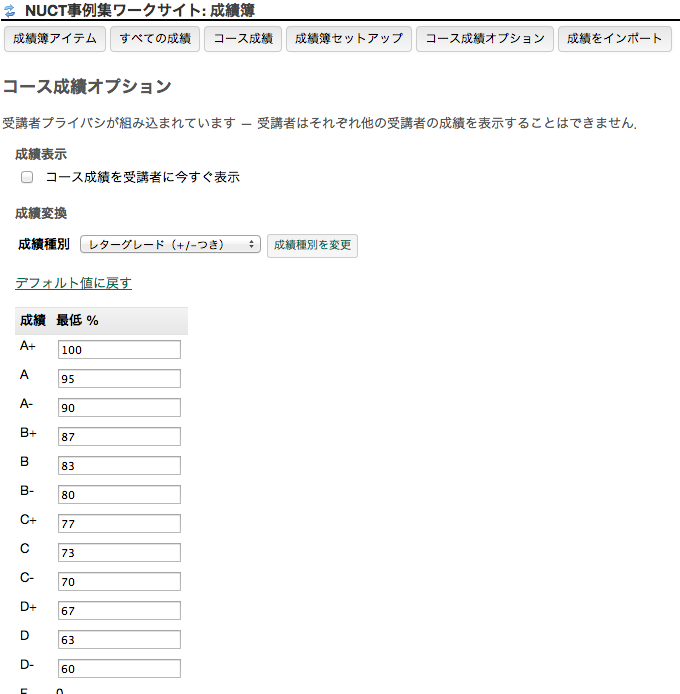Image resolution: width=680 pixels, height=694 pixels.
Task: Switch to the すべての成績 tab
Action: pyautogui.click(x=155, y=39)
